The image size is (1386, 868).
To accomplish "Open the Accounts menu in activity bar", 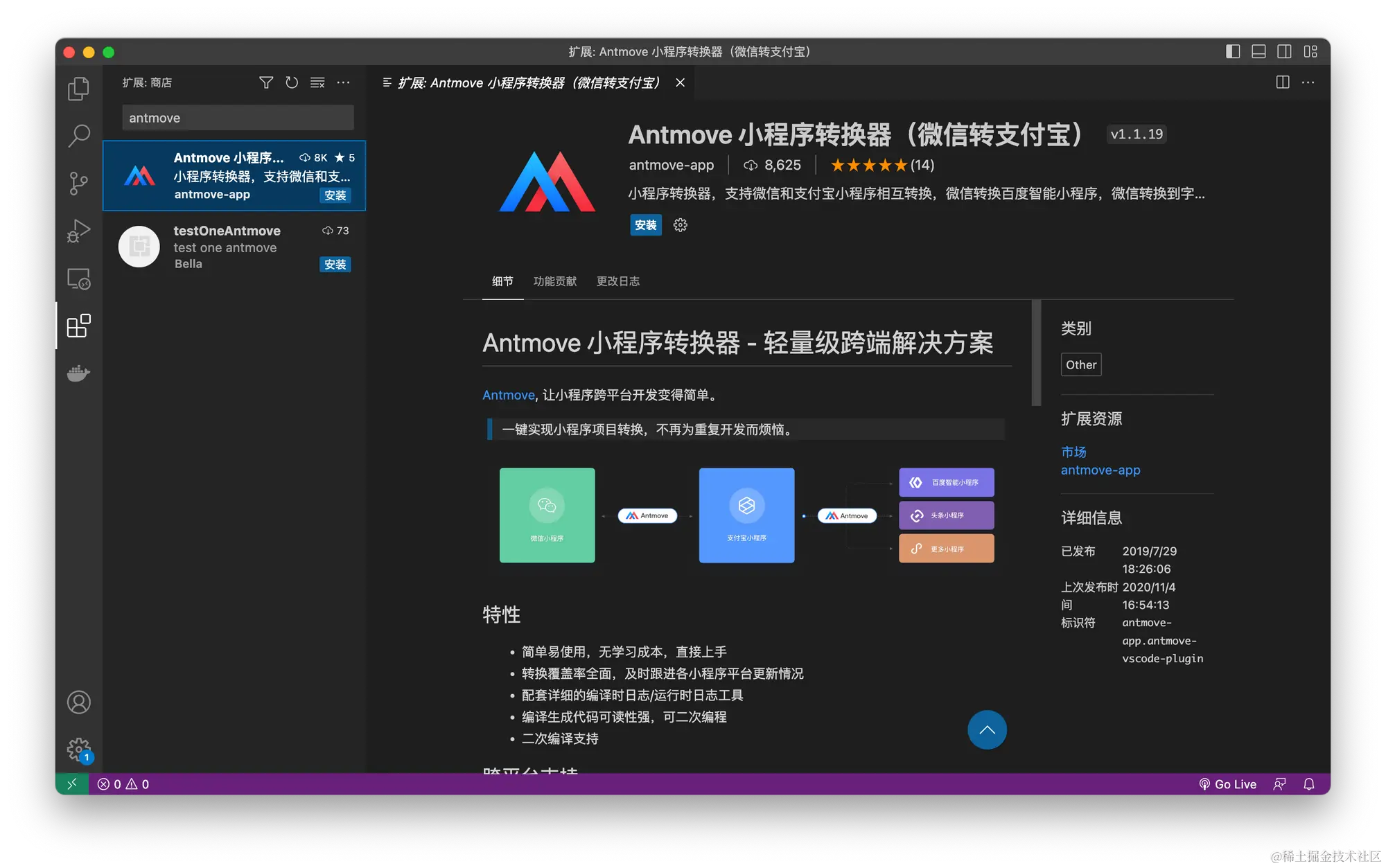I will pyautogui.click(x=78, y=702).
